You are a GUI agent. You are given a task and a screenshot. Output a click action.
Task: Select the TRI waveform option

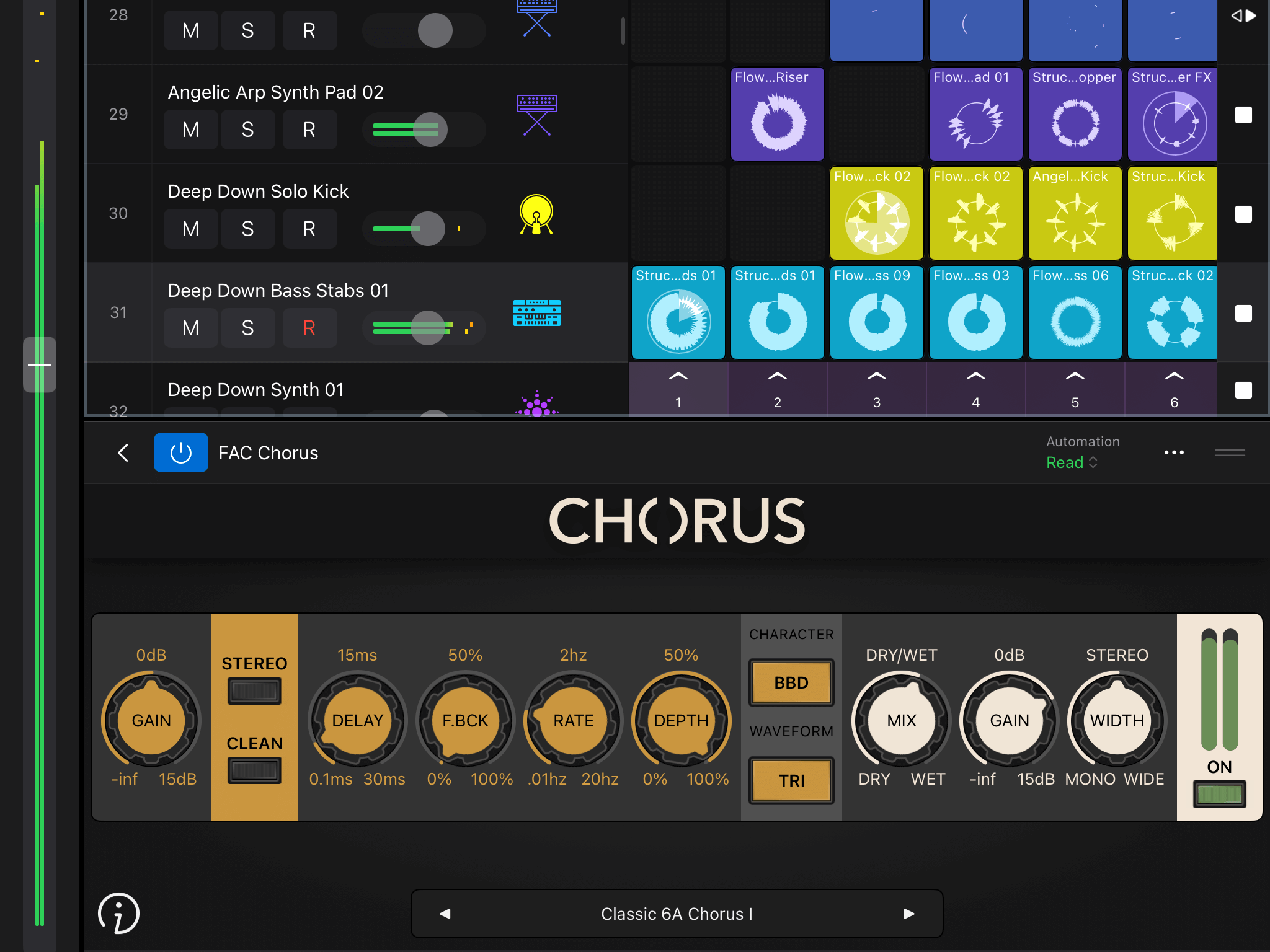pos(791,780)
